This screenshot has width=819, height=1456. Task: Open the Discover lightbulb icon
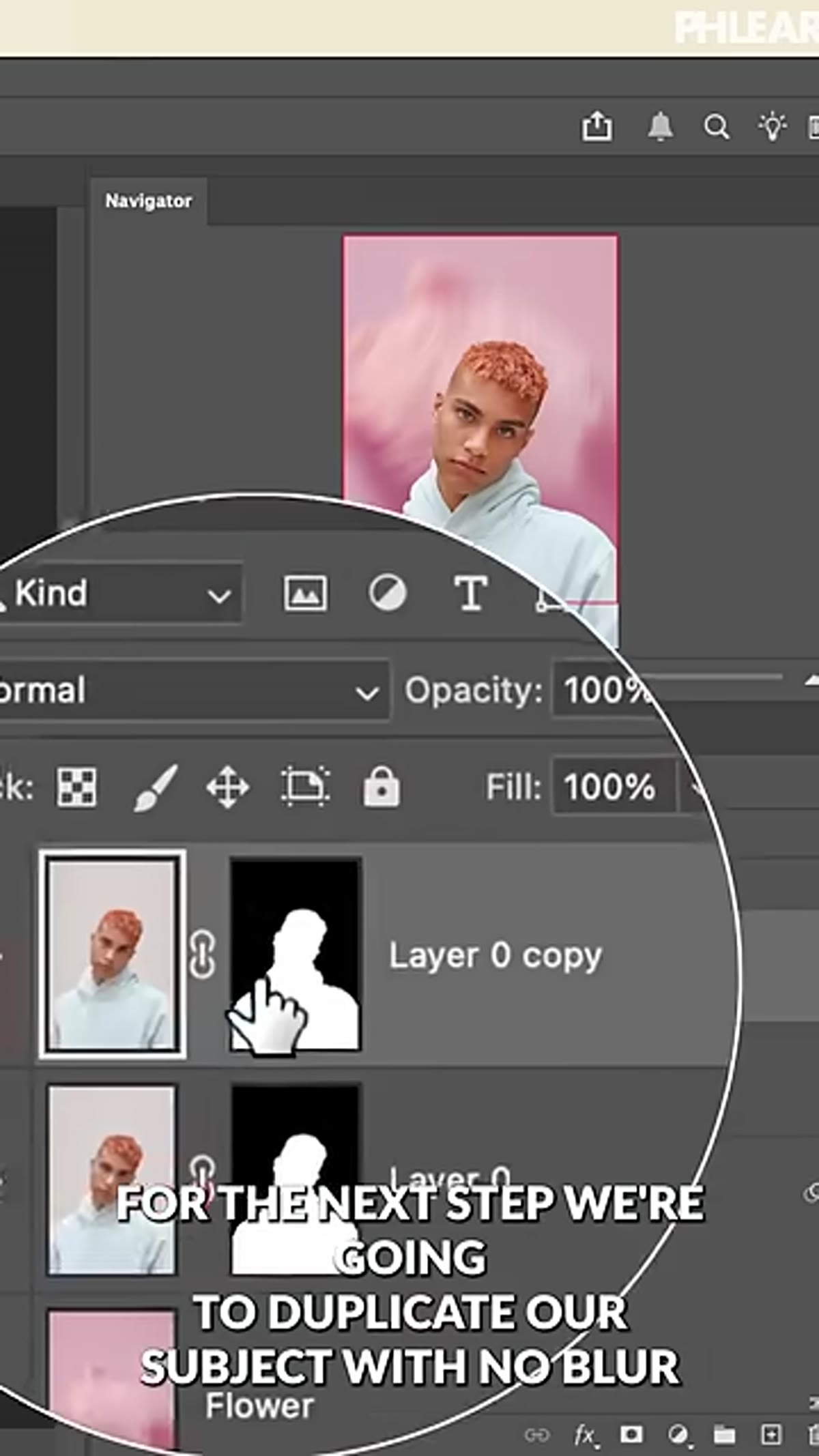(773, 126)
